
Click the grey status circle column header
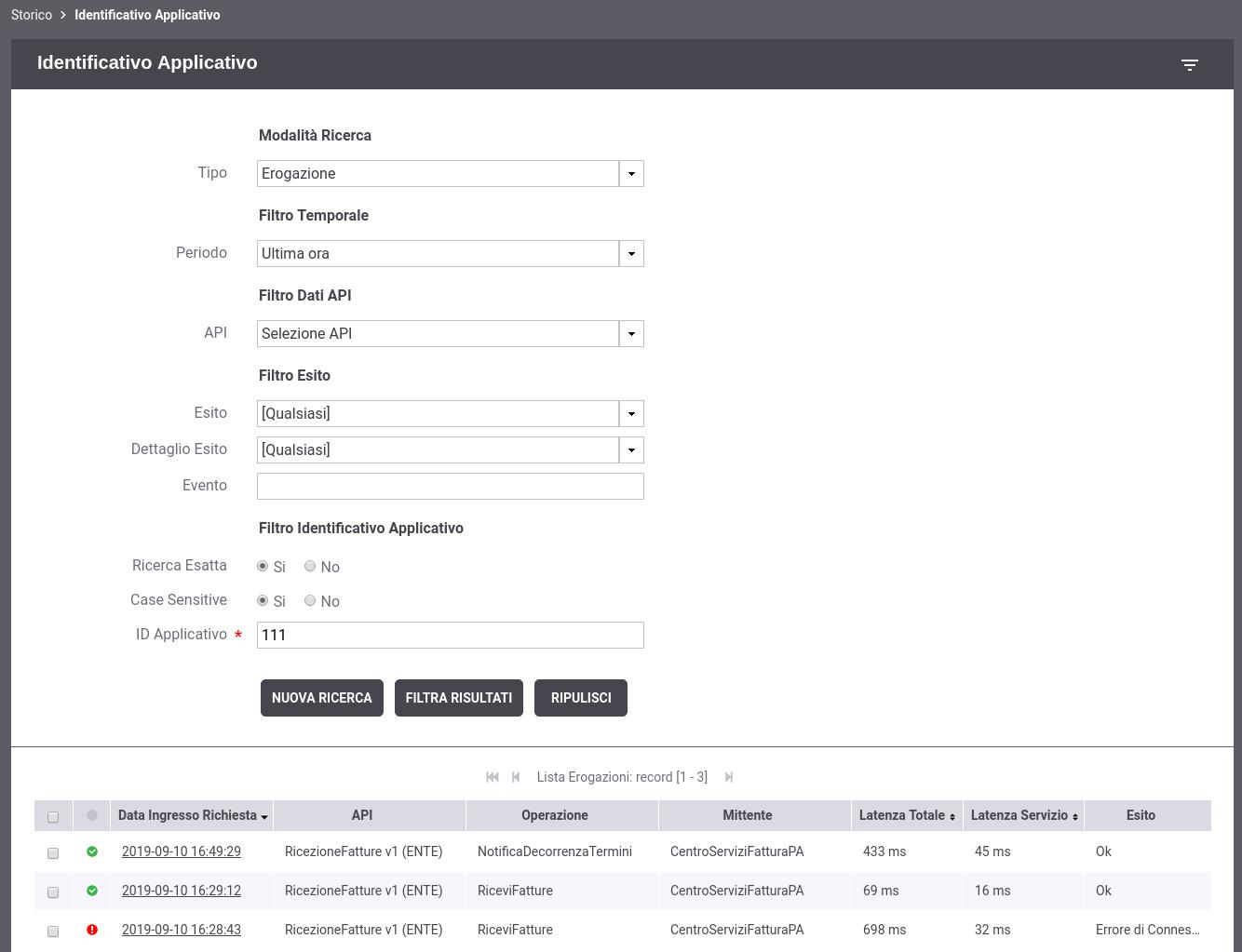[91, 815]
